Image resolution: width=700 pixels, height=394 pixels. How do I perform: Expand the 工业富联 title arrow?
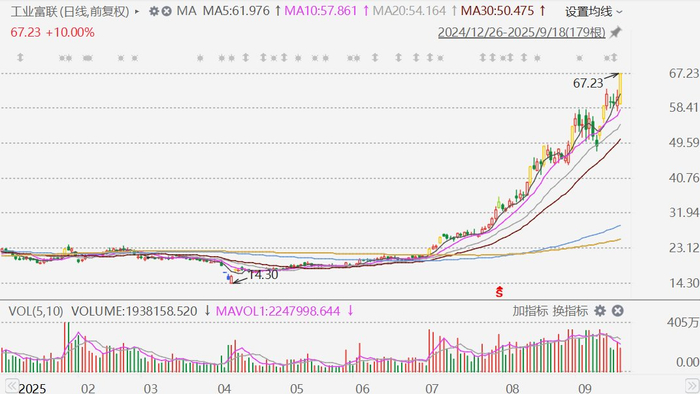tap(137, 12)
